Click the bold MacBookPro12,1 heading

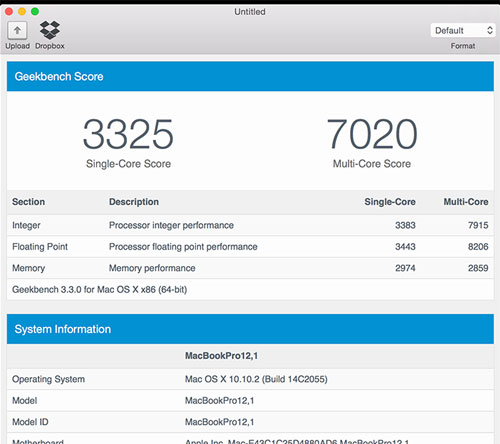(x=221, y=356)
